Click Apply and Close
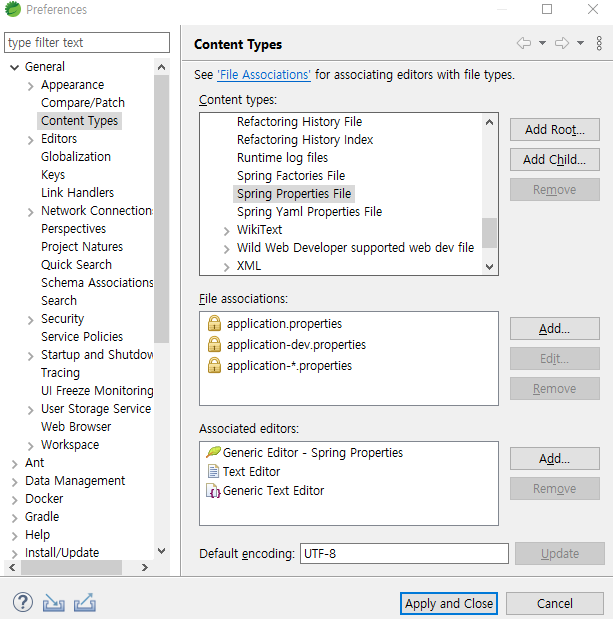Screen dimensions: 613x619 (x=449, y=603)
